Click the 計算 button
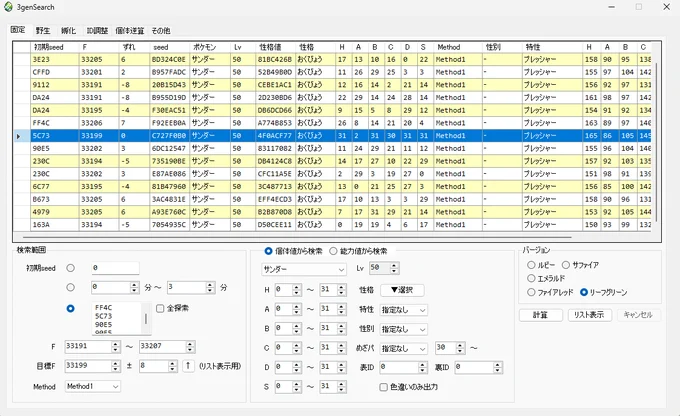 coord(541,315)
